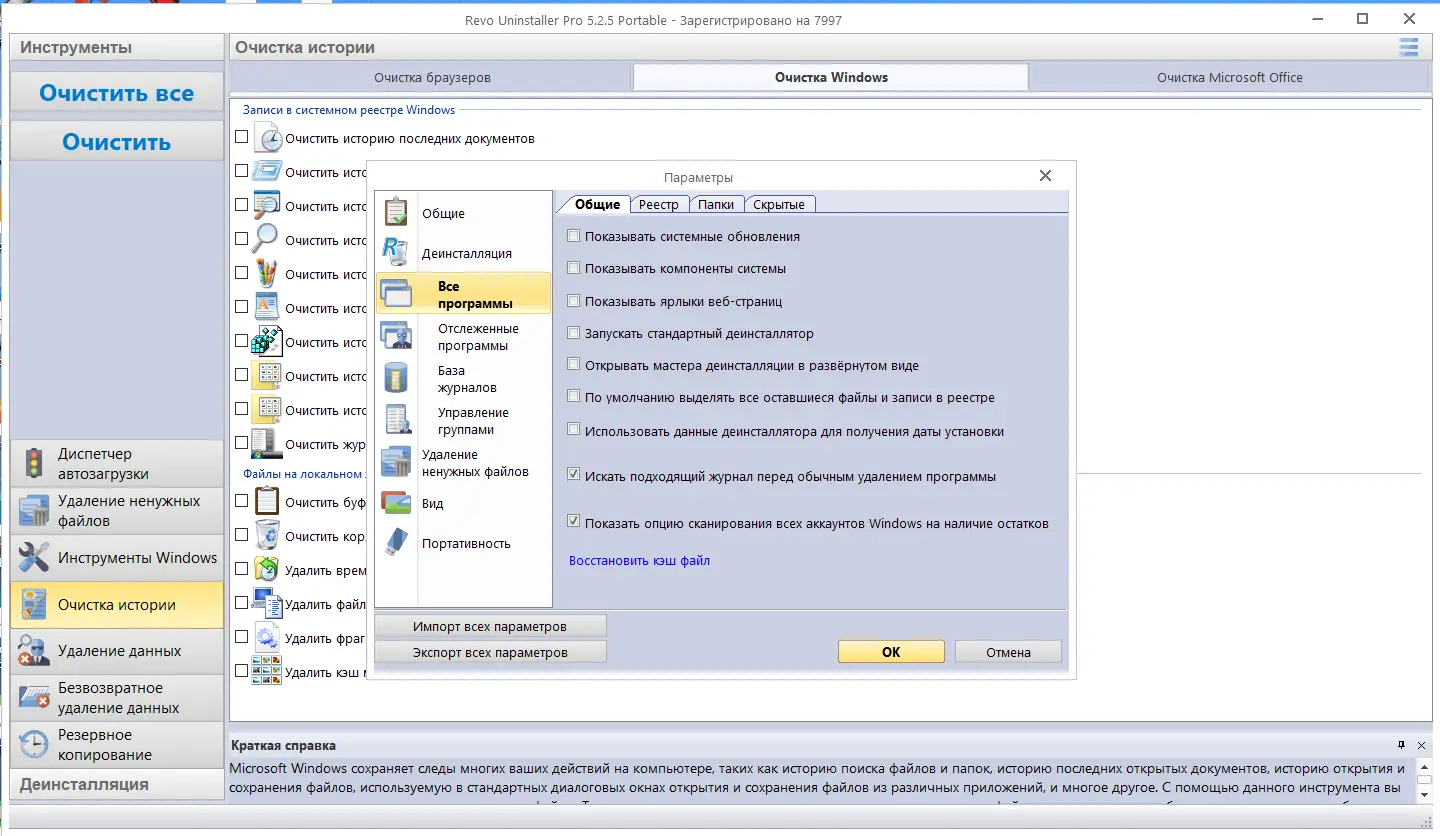Enable Показывать ярлыки веб-страниц
This screenshot has width=1440, height=836.
[x=574, y=300]
